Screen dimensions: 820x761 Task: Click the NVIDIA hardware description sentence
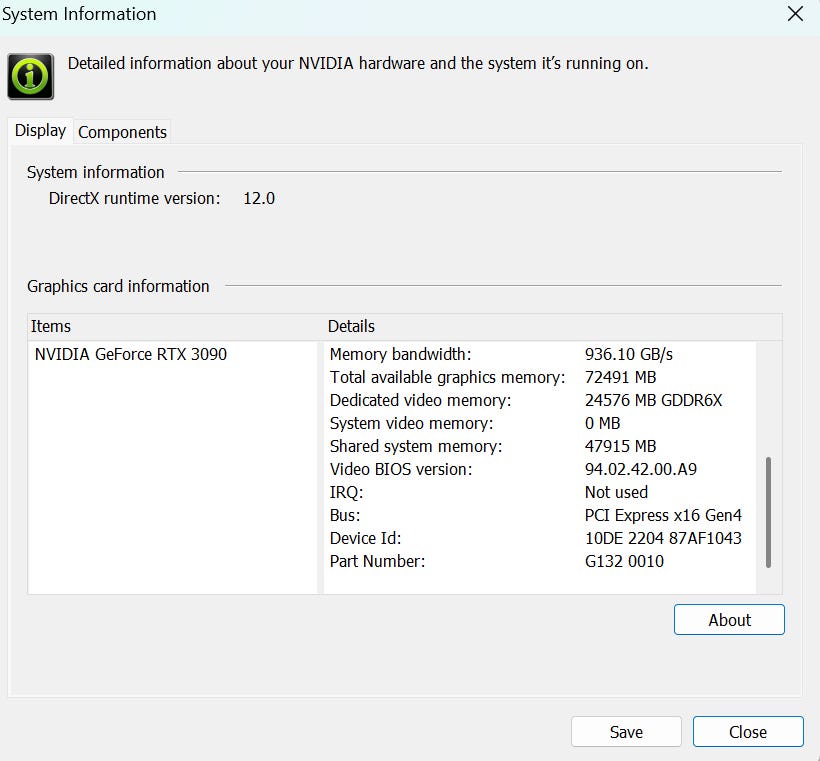click(358, 63)
